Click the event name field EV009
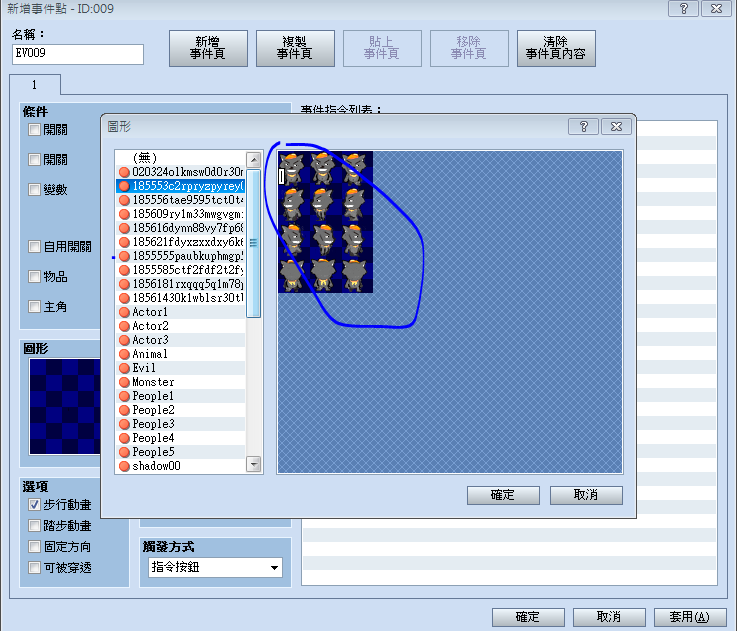This screenshot has height=631, width=737. (x=78, y=54)
